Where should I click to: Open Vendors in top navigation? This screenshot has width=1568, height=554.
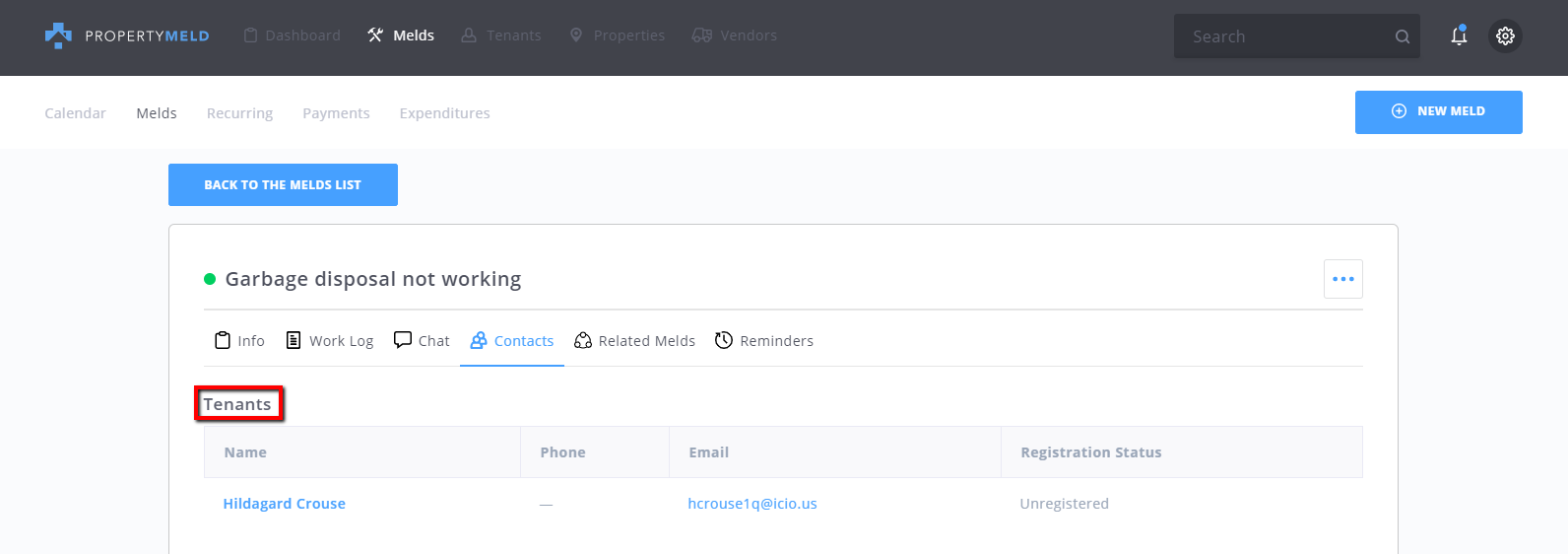coord(735,35)
